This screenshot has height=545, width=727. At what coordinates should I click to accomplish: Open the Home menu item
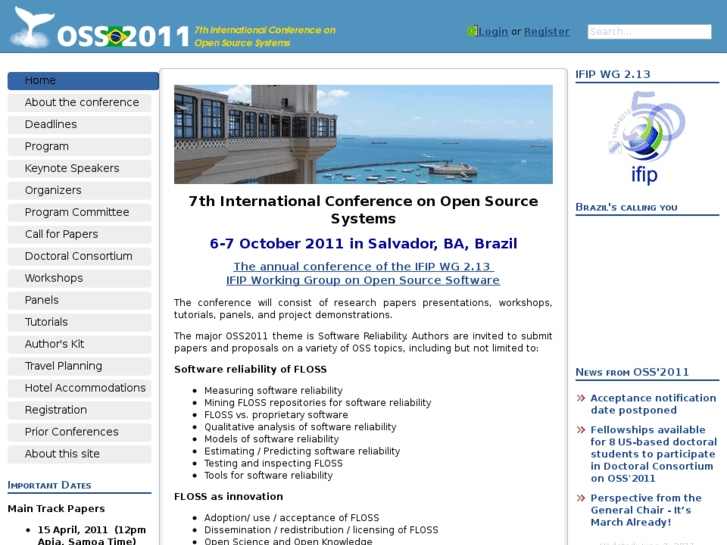tap(83, 81)
